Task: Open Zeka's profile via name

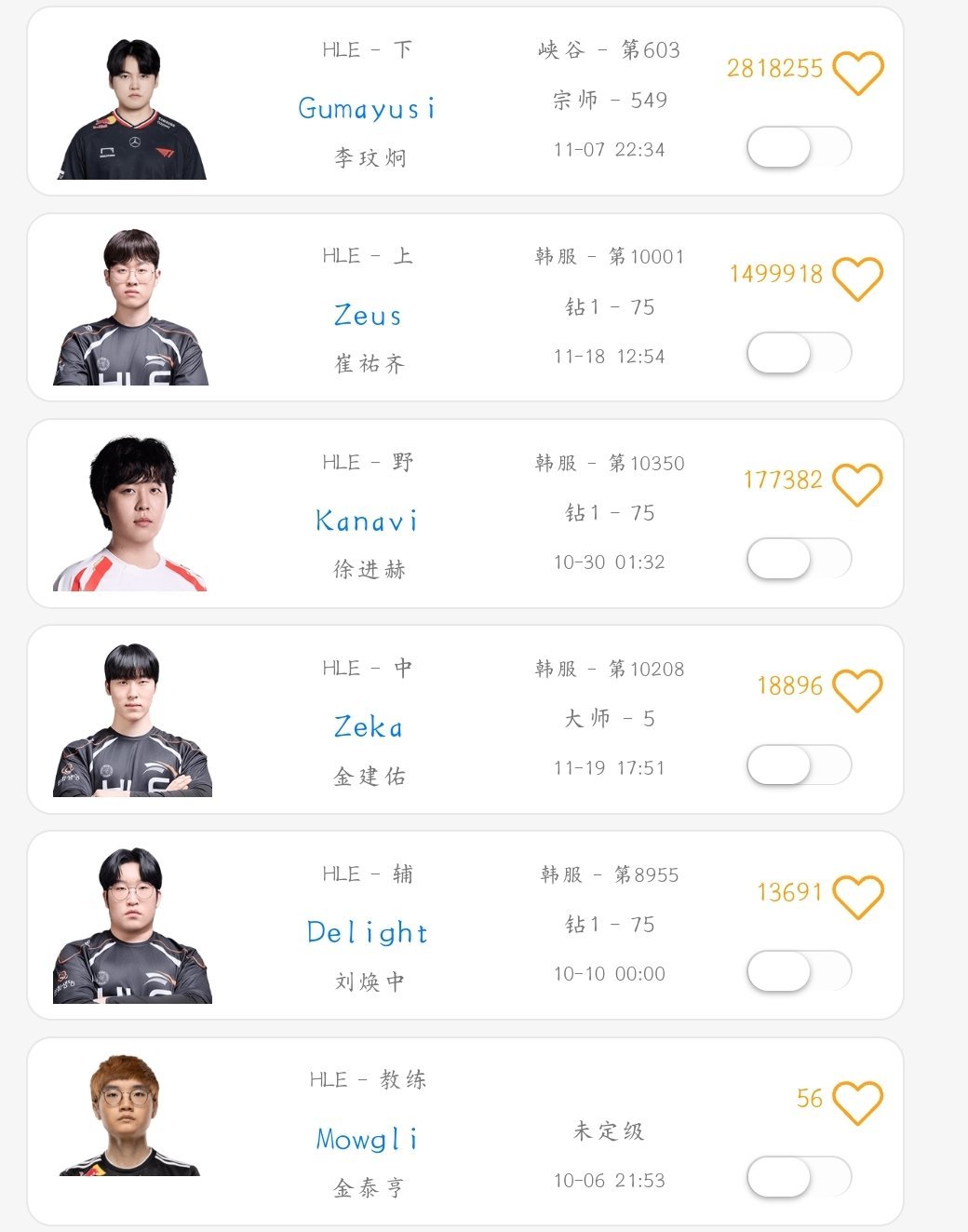Action: point(368,726)
